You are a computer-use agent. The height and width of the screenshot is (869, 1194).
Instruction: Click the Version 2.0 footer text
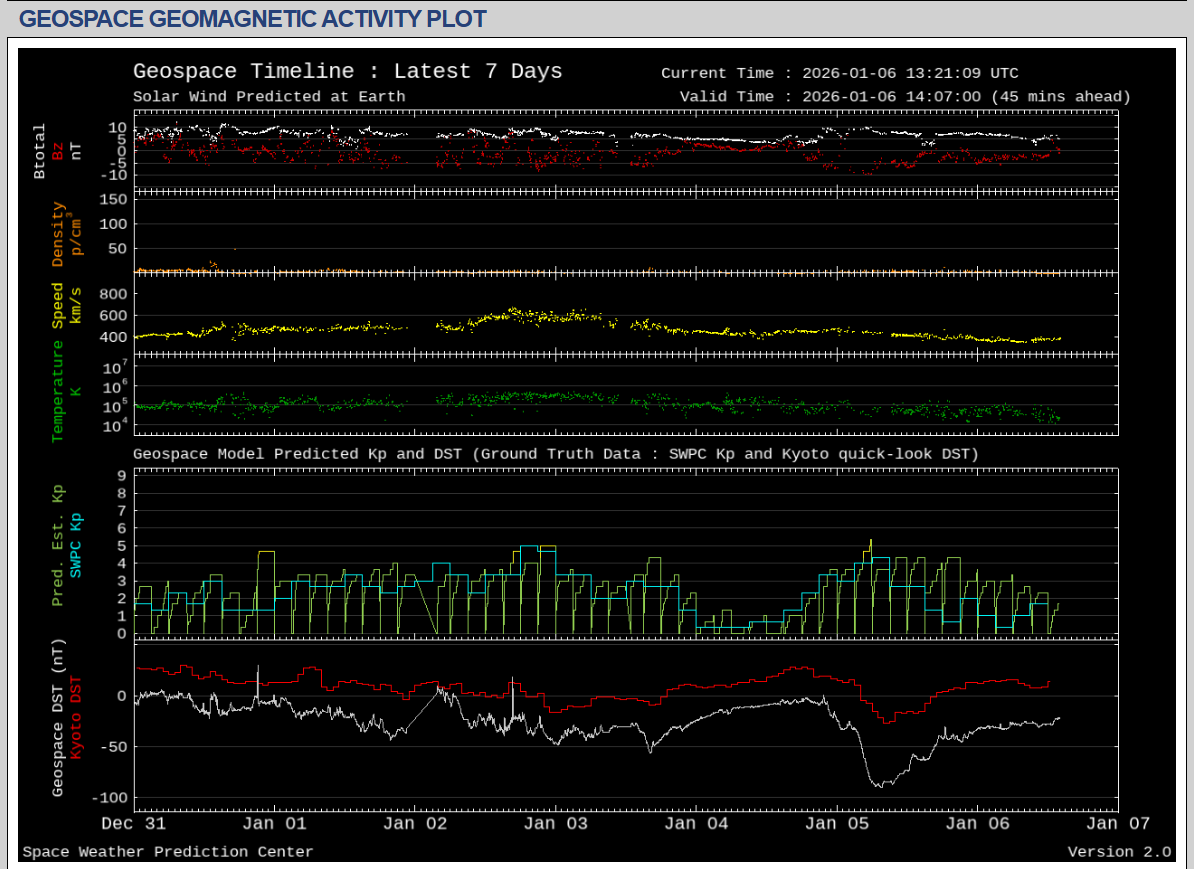pos(1118,852)
